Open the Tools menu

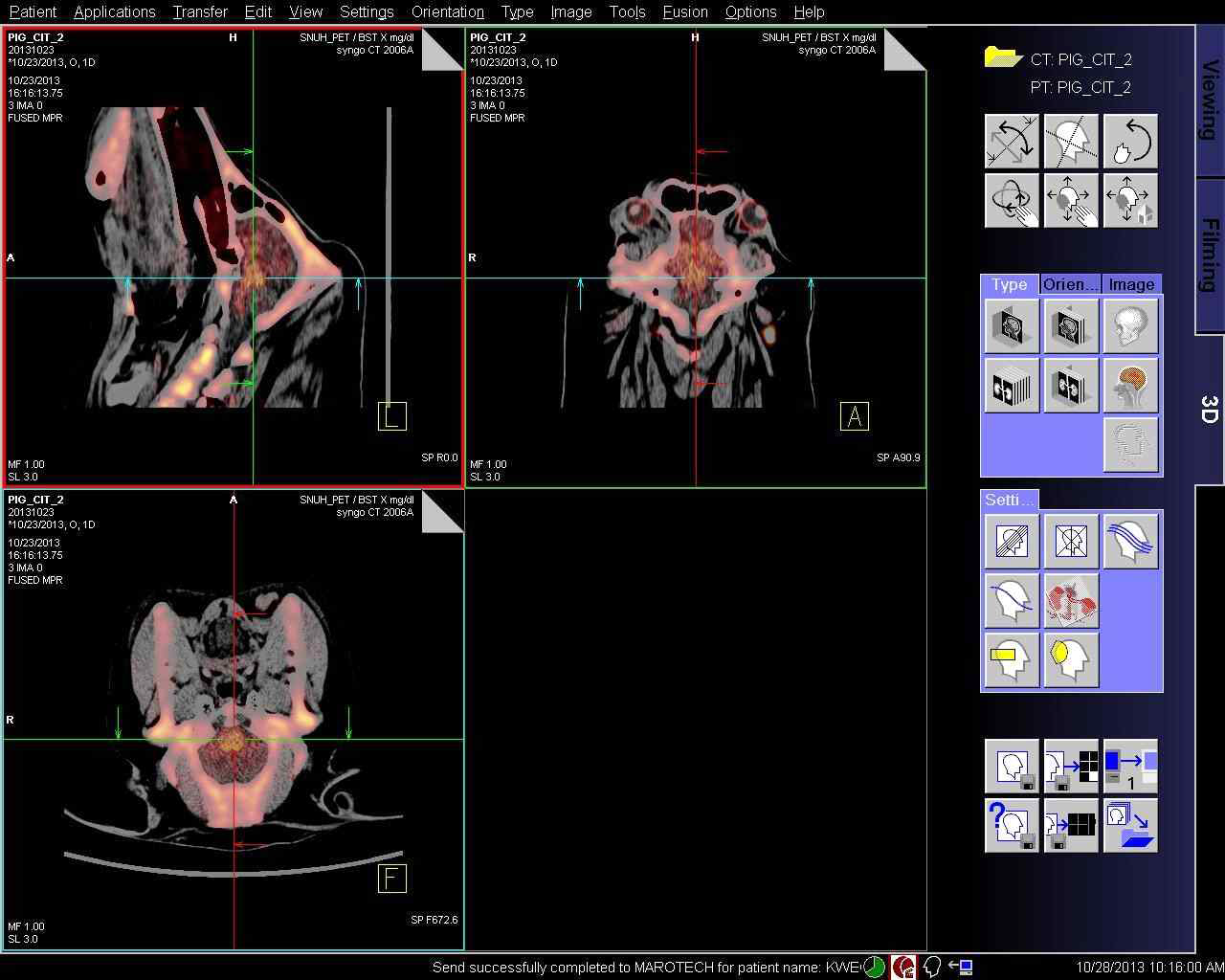[627, 11]
